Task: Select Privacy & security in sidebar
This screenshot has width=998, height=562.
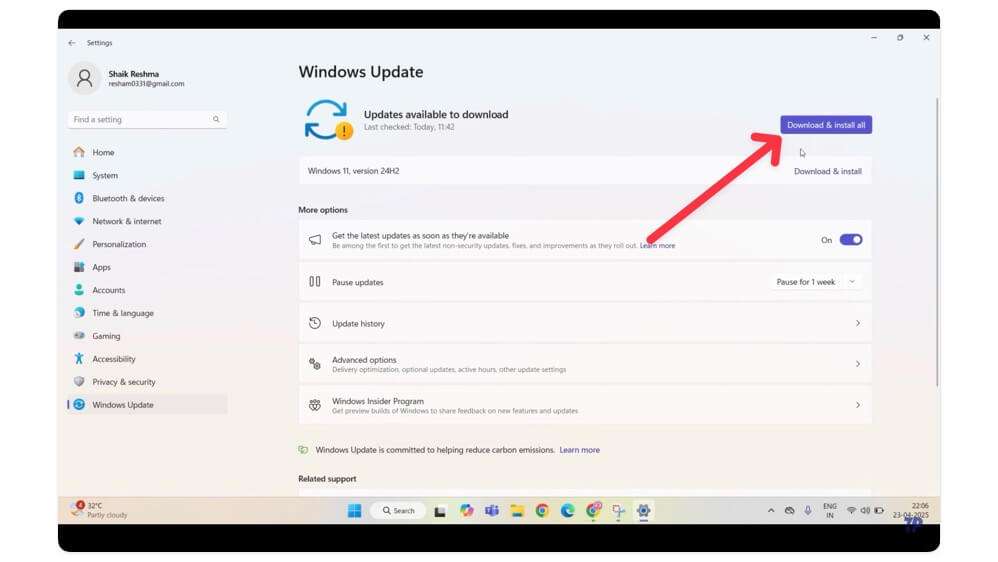Action: 147,382
